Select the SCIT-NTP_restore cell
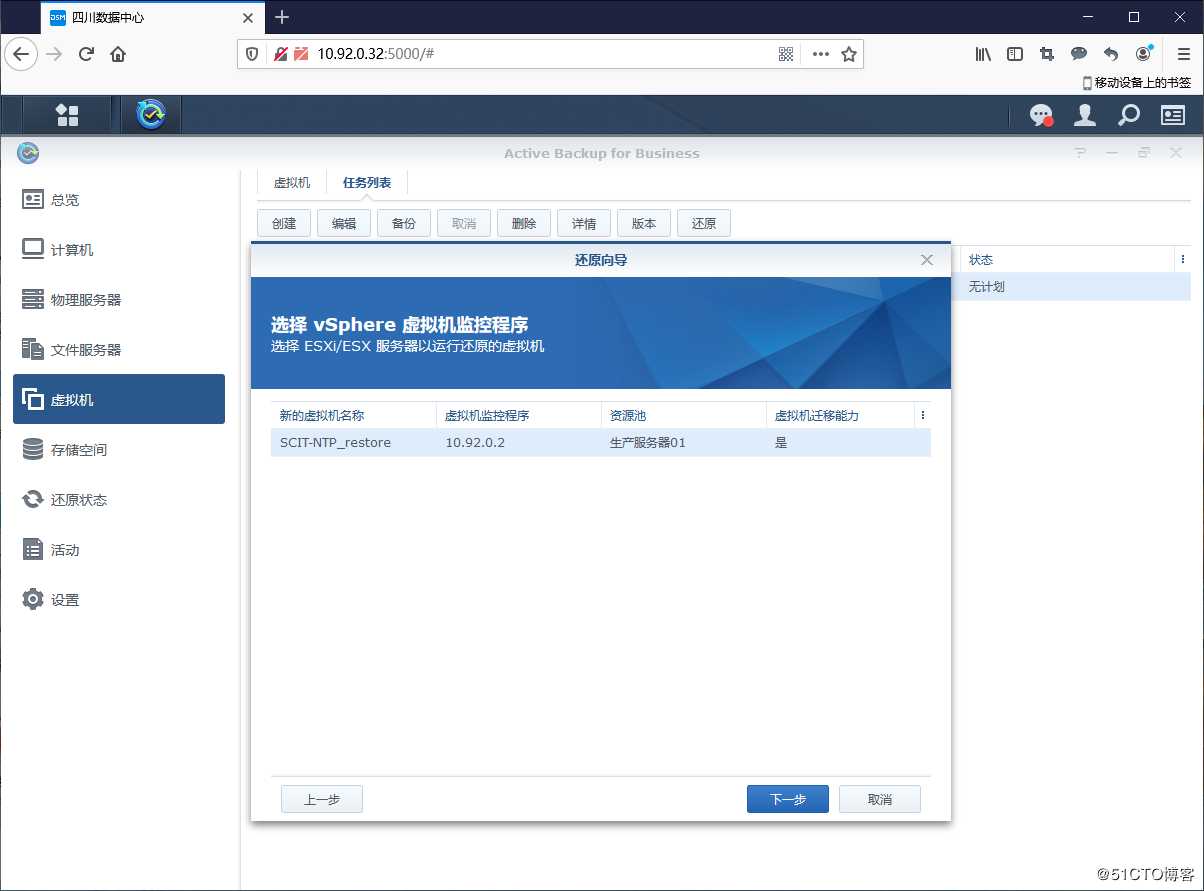Screen dimensions: 1204x891 (x=353, y=442)
